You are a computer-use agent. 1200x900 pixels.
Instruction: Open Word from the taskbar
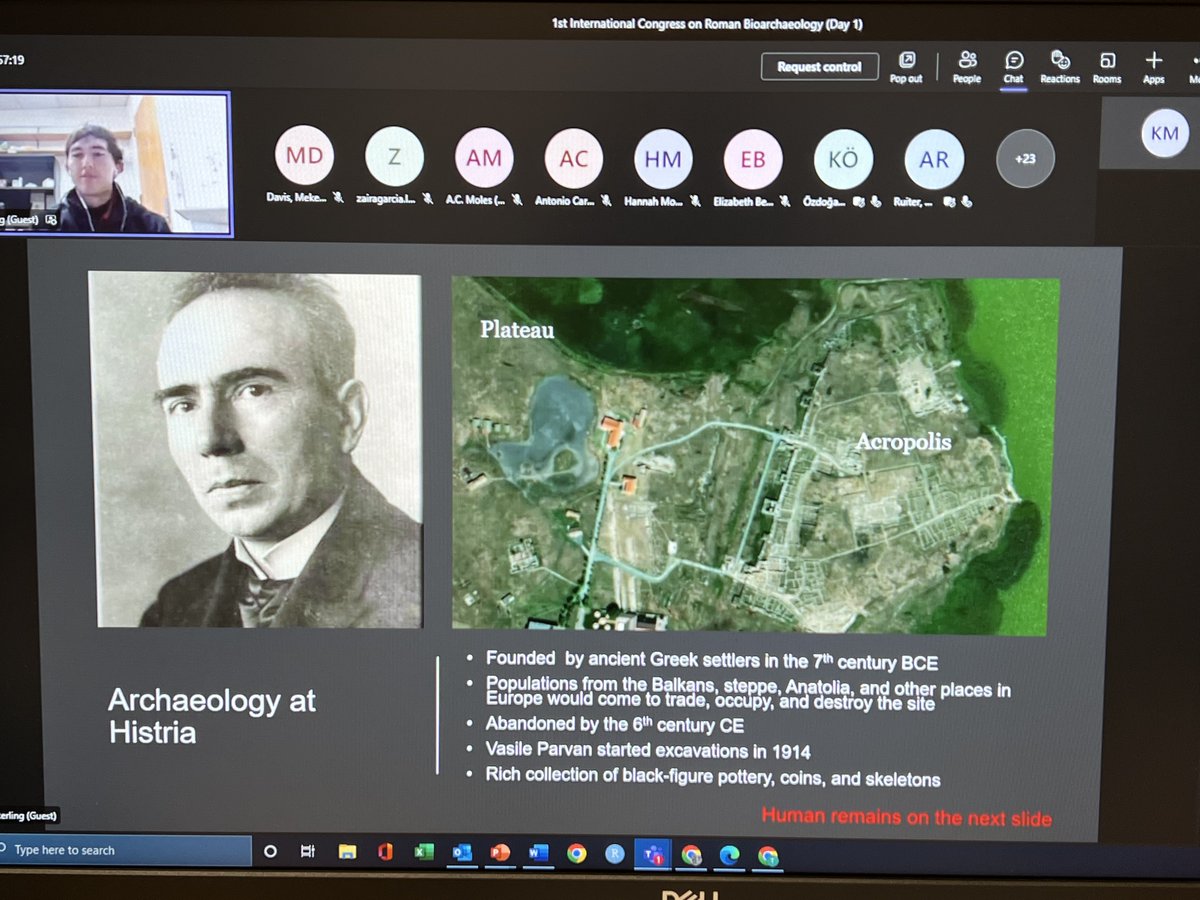538,853
